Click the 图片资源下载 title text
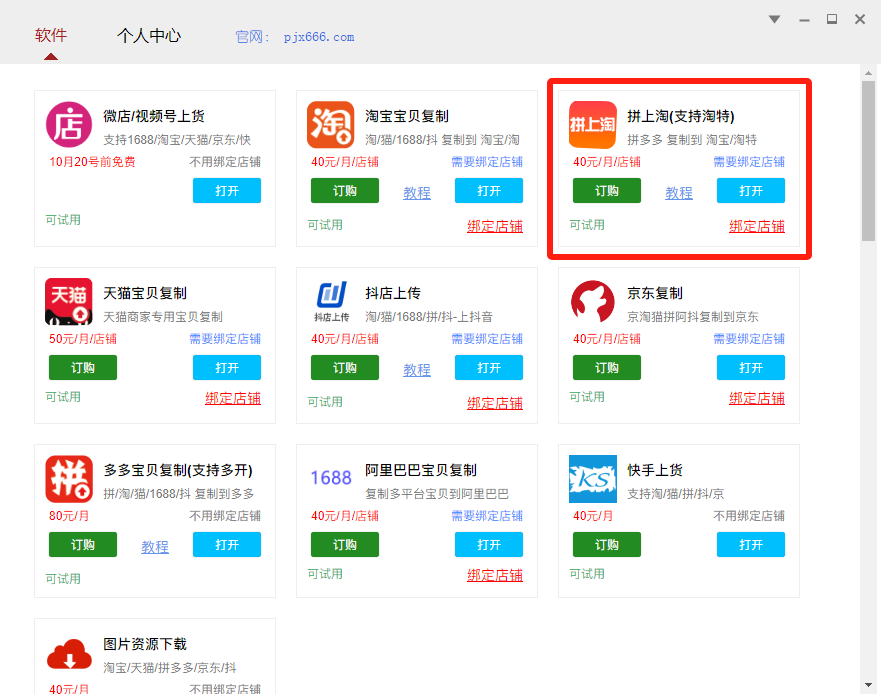 (x=145, y=644)
